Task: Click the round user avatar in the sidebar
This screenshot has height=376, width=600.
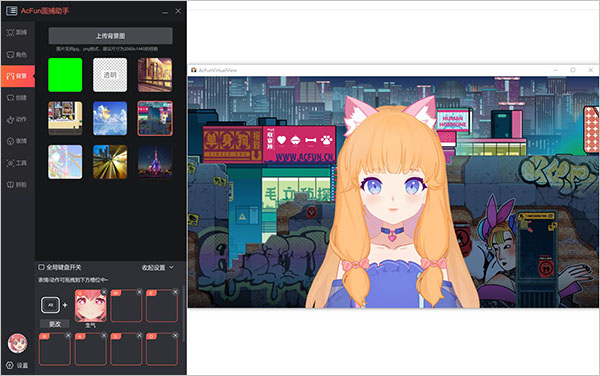Action: click(17, 343)
